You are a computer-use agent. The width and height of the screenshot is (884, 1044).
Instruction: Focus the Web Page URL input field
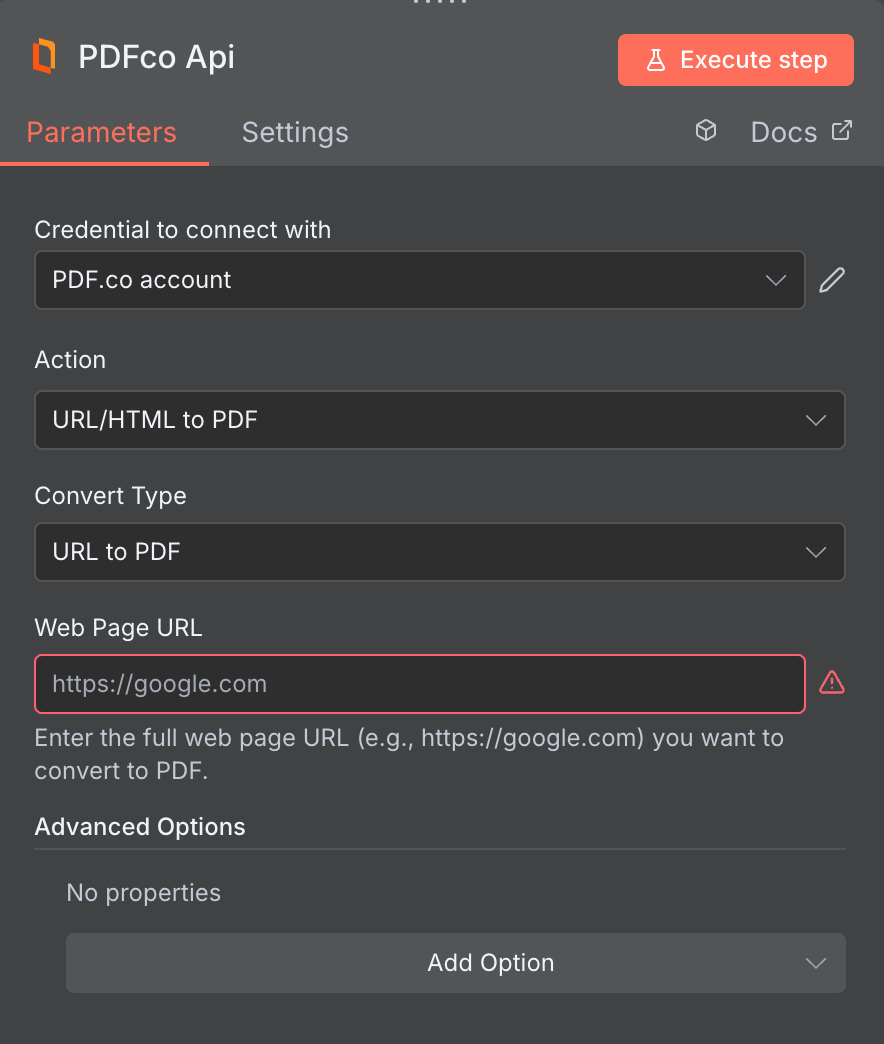420,684
